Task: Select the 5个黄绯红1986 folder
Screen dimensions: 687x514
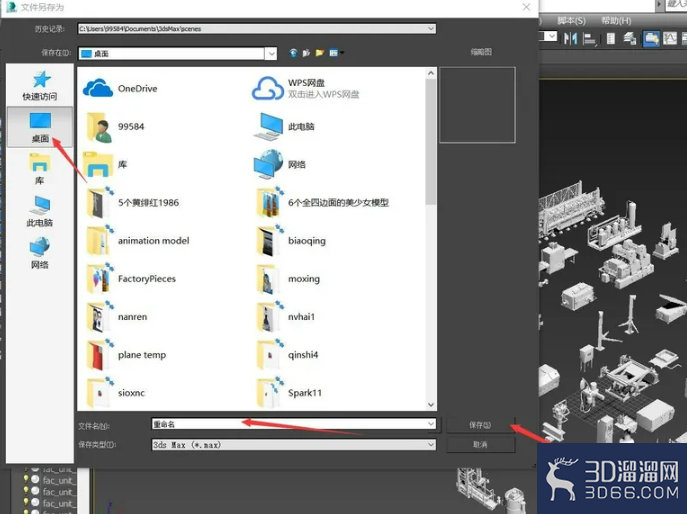Action: 132,202
